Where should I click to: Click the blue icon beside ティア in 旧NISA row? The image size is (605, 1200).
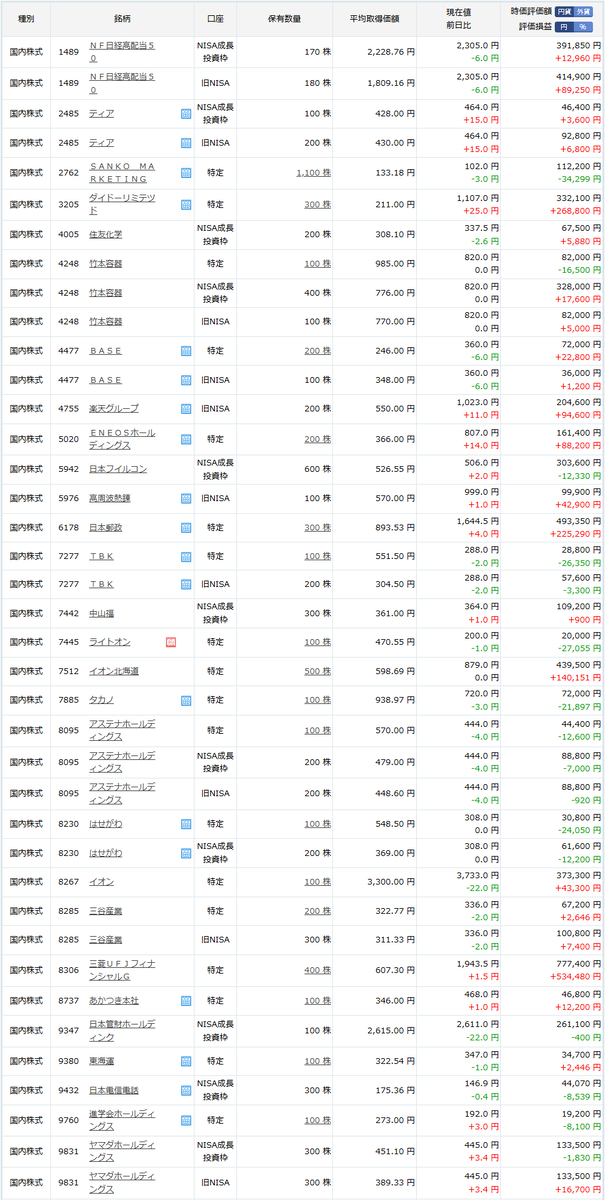point(186,143)
